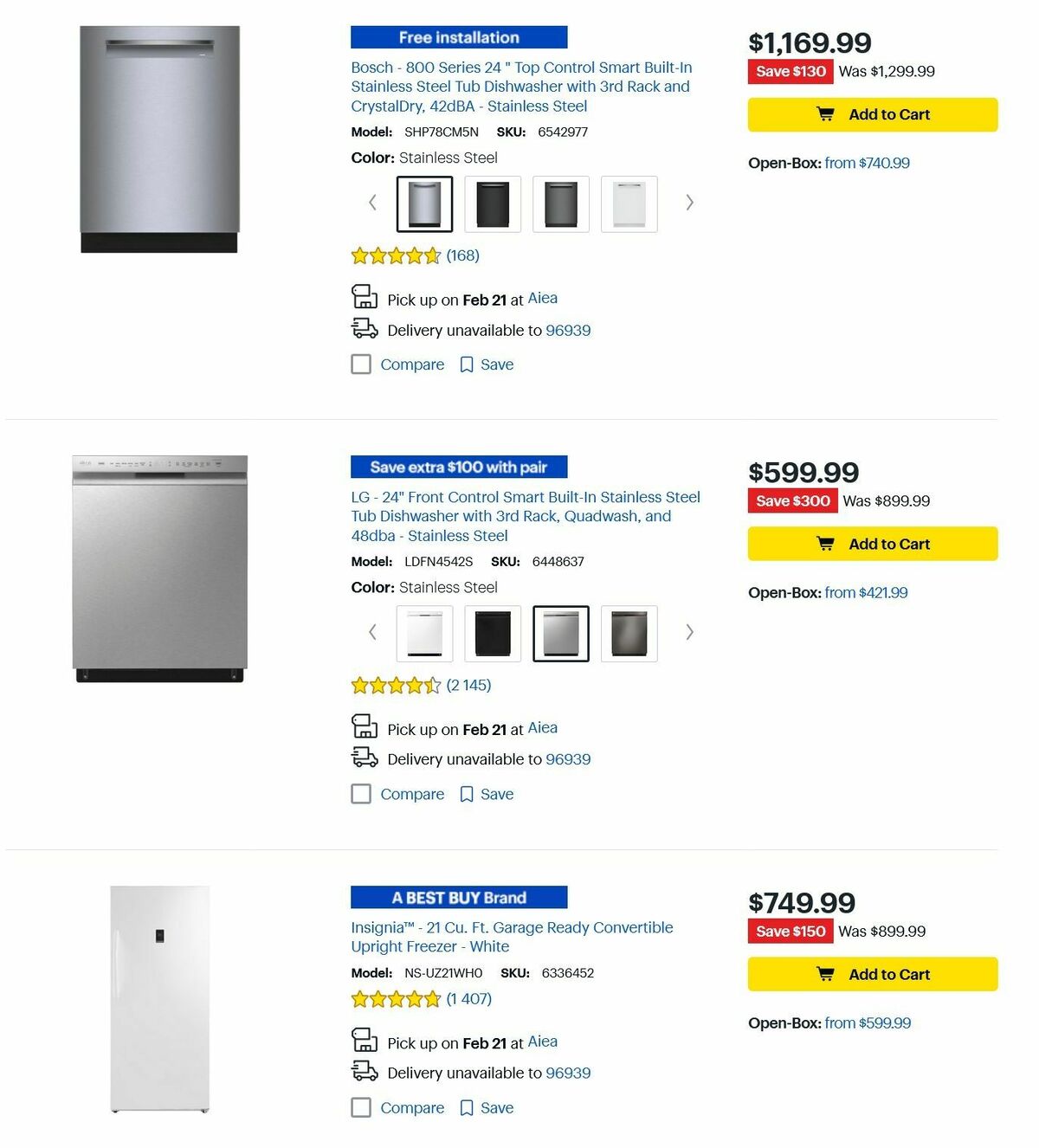This screenshot has height=1148, width=1039.
Task: Click Add to Cart for the Insignia freezer
Action: point(872,974)
